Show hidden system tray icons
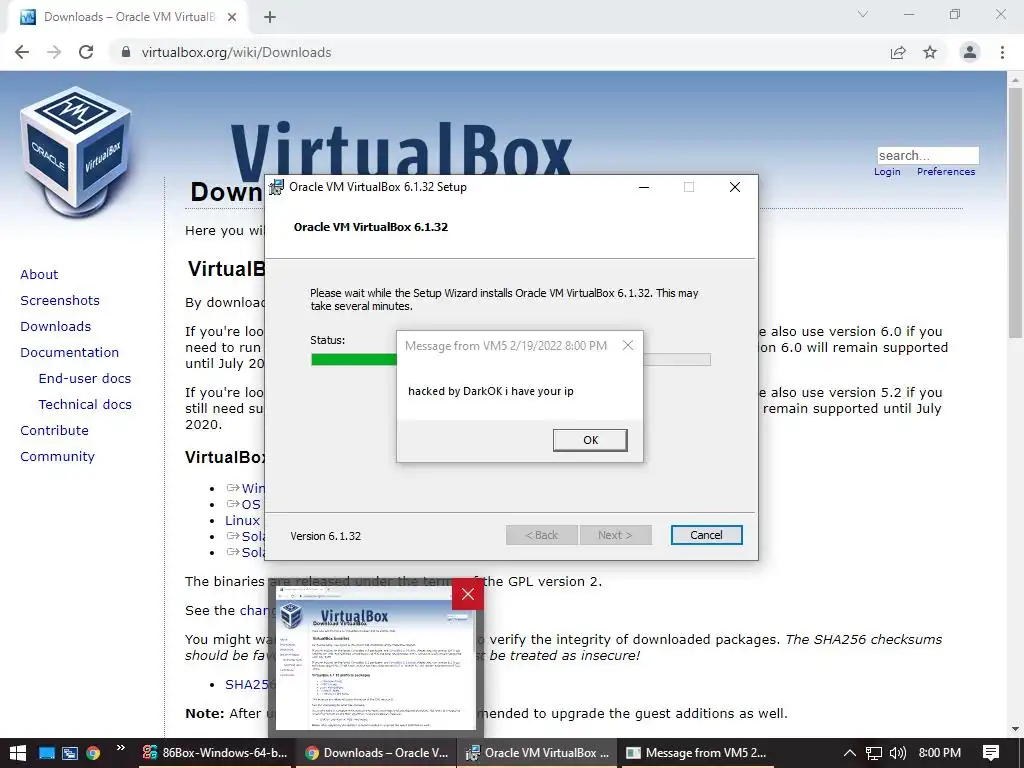1024x768 pixels. [850, 753]
